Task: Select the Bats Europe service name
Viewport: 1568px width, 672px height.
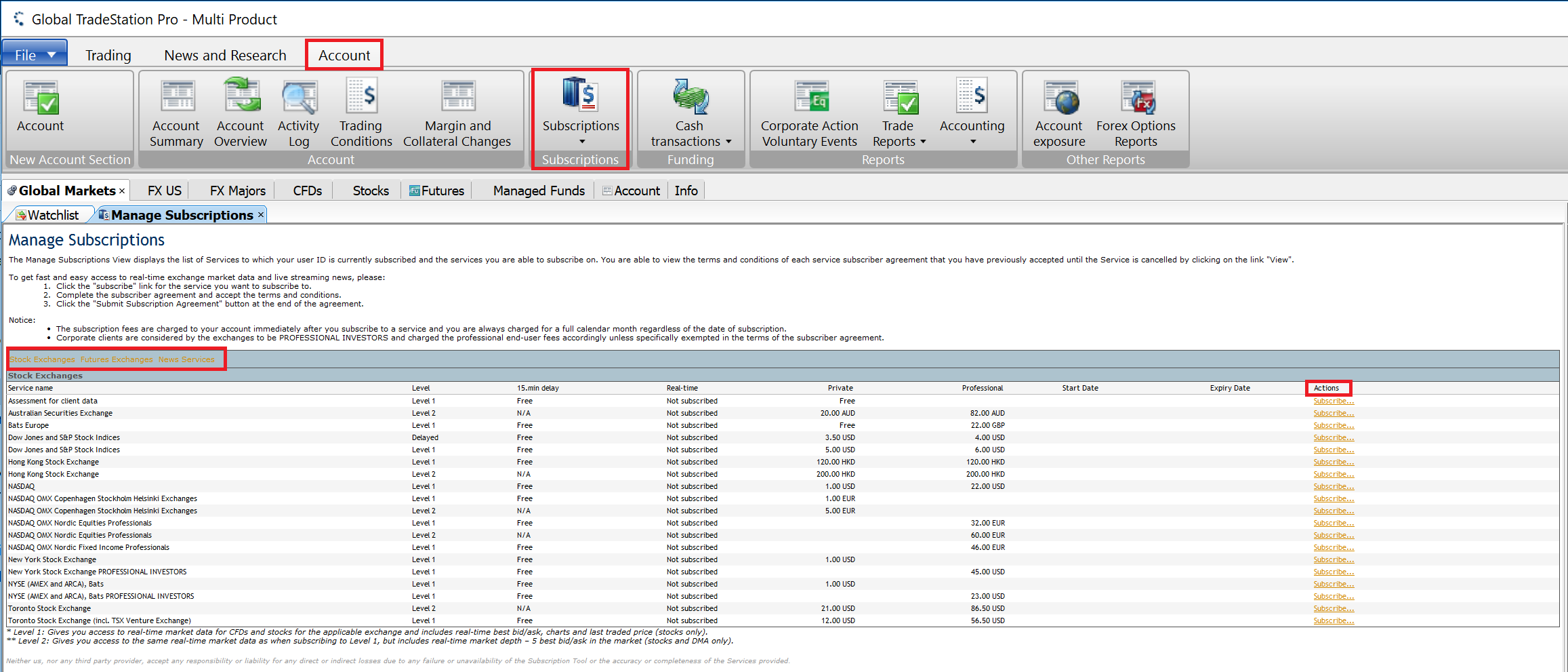Action: point(28,425)
